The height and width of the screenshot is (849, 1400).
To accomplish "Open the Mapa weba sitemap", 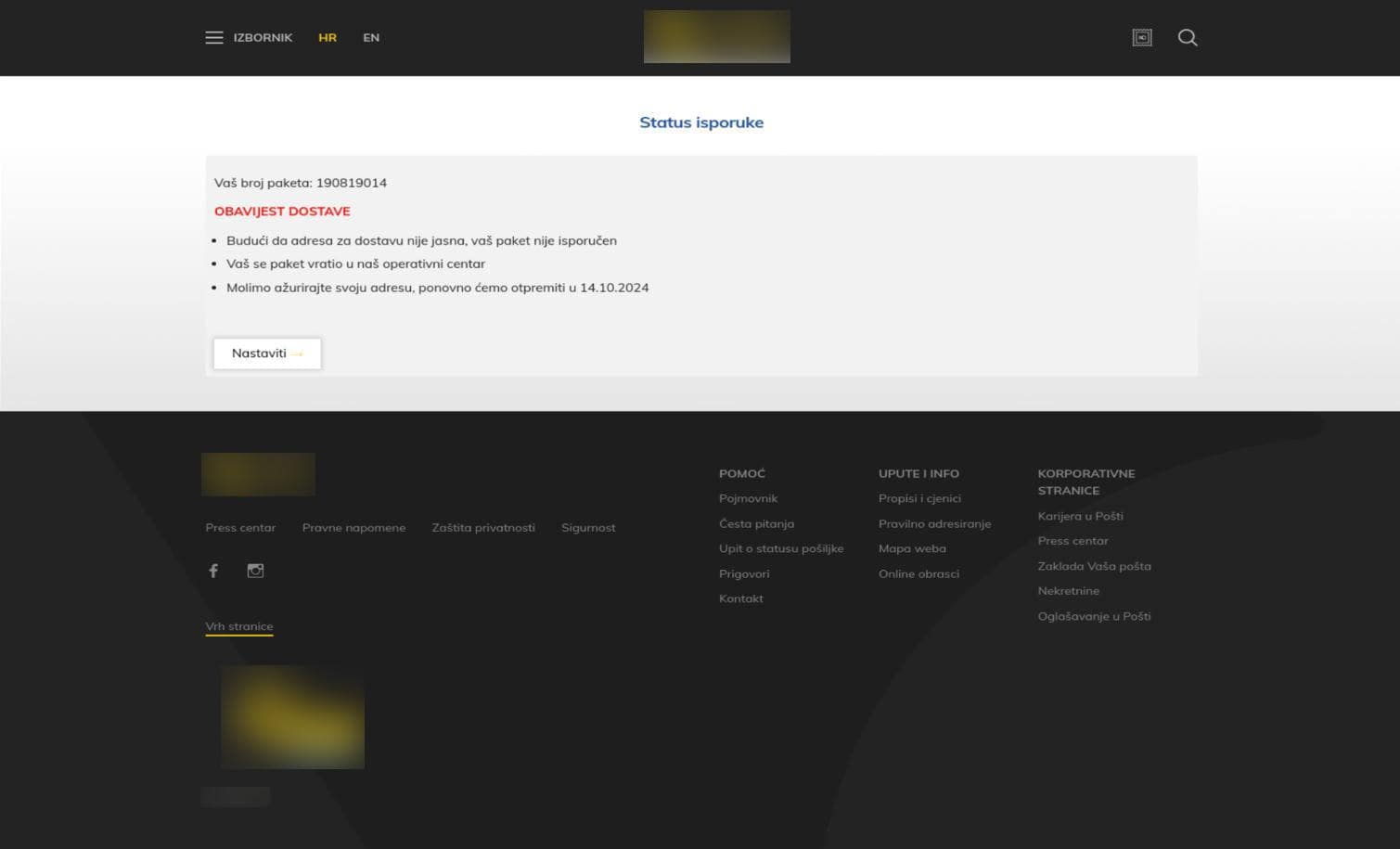I will (x=912, y=547).
